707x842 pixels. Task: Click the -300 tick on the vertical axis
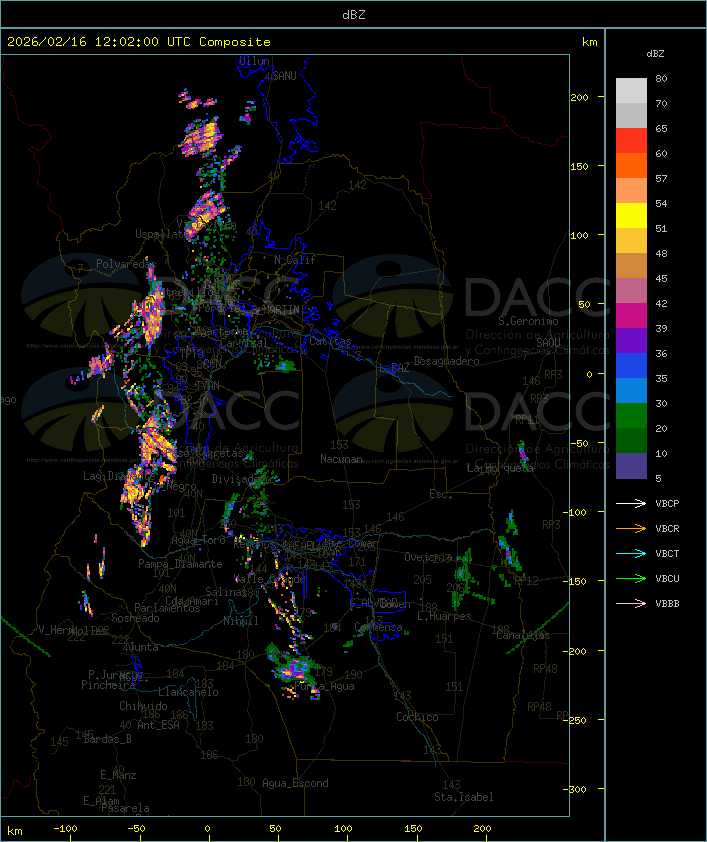[x=574, y=789]
